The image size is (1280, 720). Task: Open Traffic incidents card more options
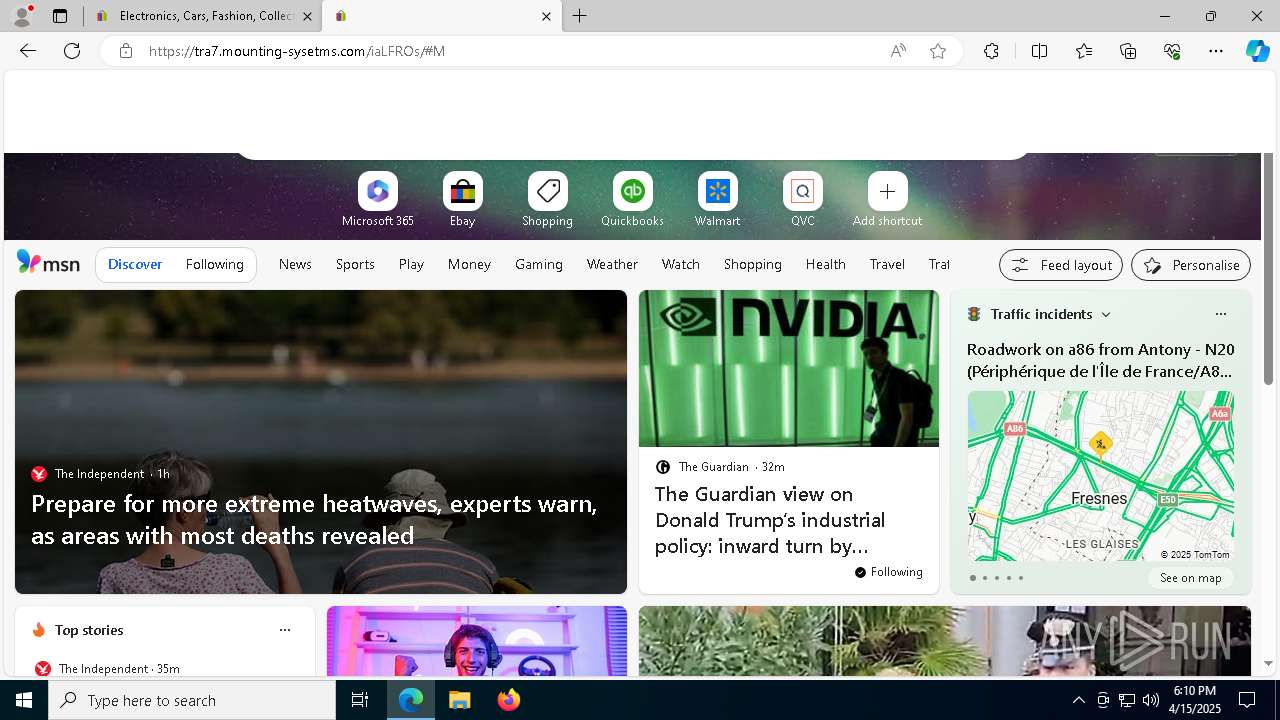[1220, 314]
